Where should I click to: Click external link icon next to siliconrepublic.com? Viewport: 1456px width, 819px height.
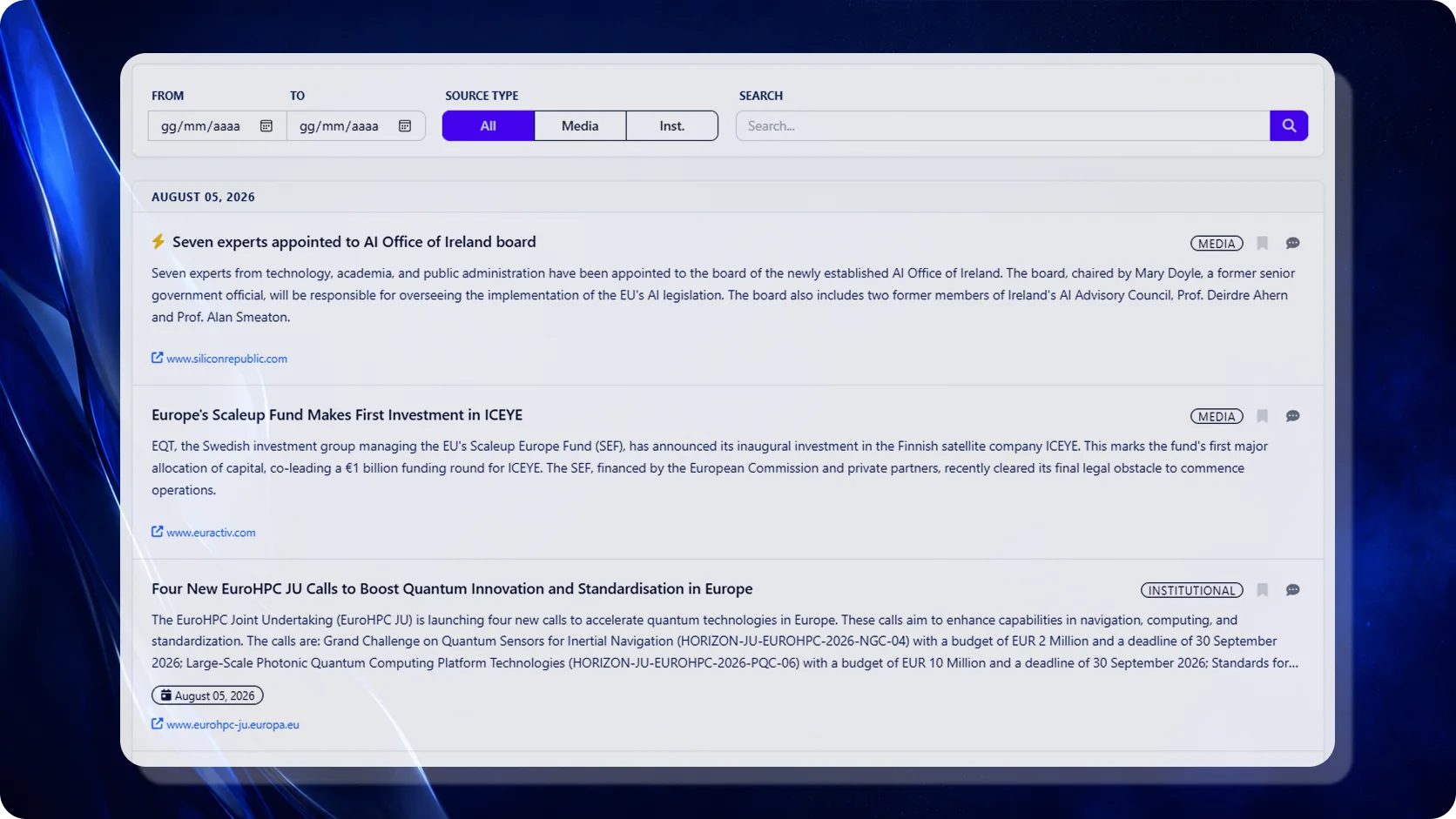(158, 358)
